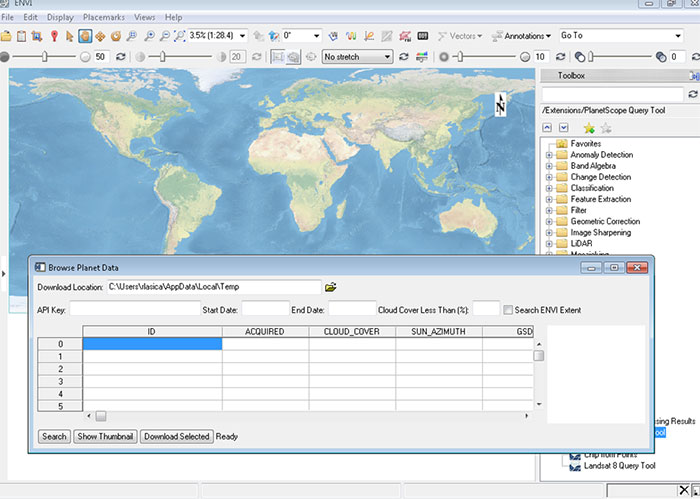Activate the pan hand tool

[85, 37]
